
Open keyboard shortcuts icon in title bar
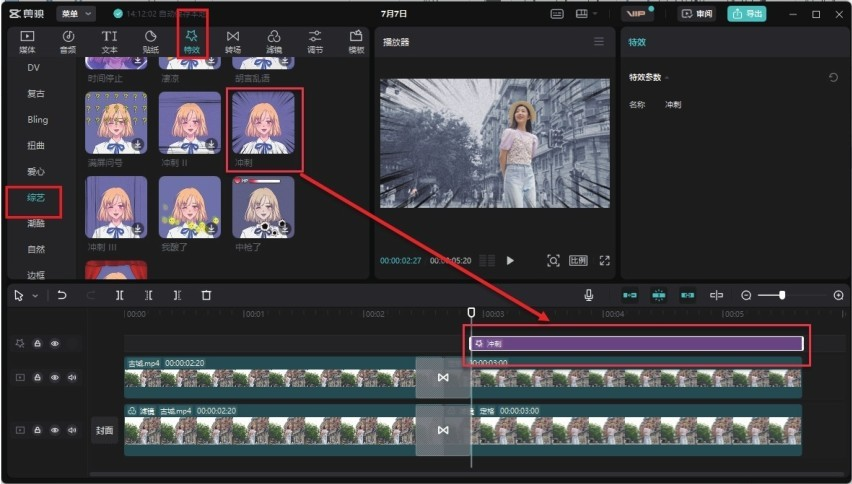(557, 14)
